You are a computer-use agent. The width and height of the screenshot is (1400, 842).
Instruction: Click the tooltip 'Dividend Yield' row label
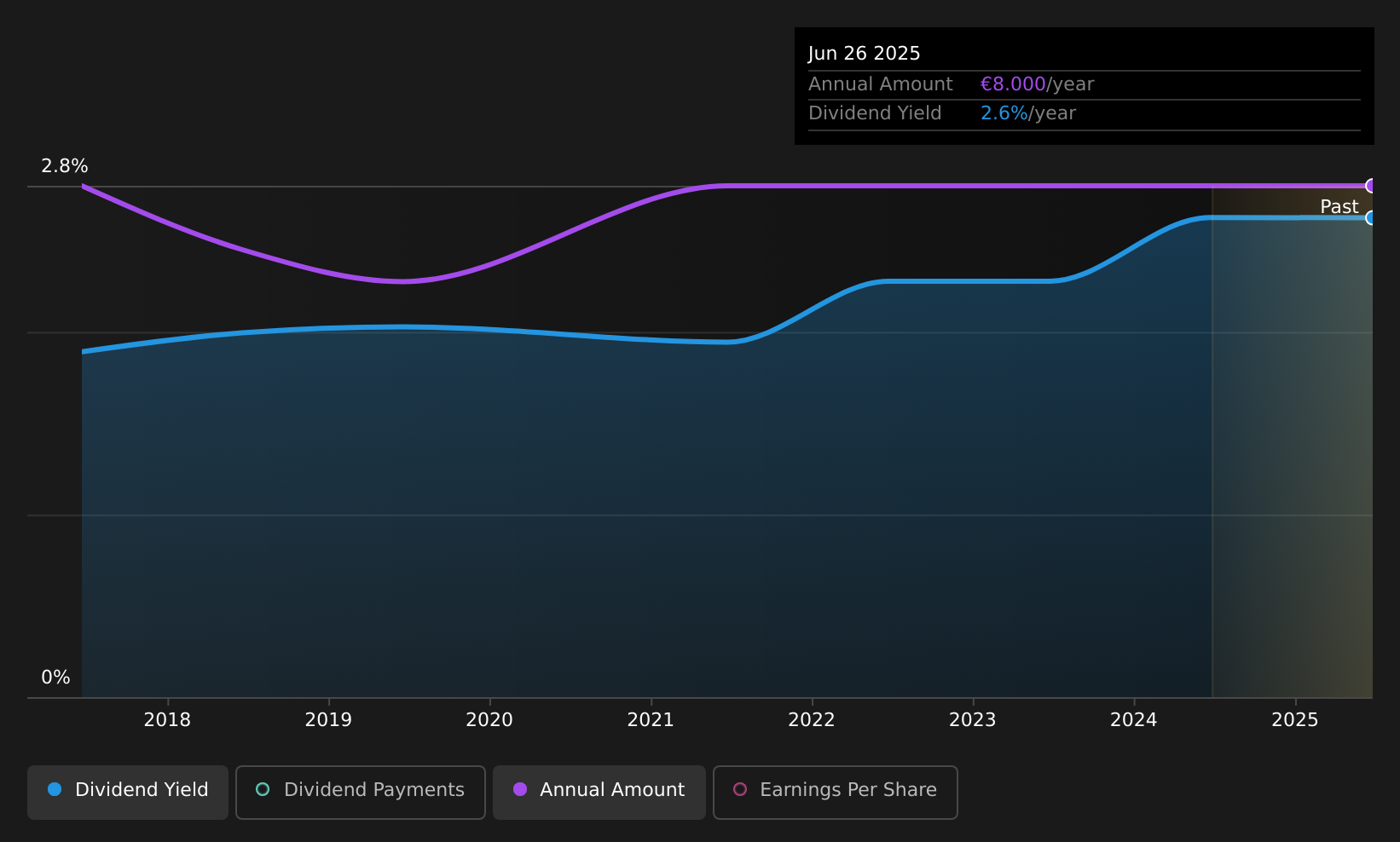[x=875, y=113]
